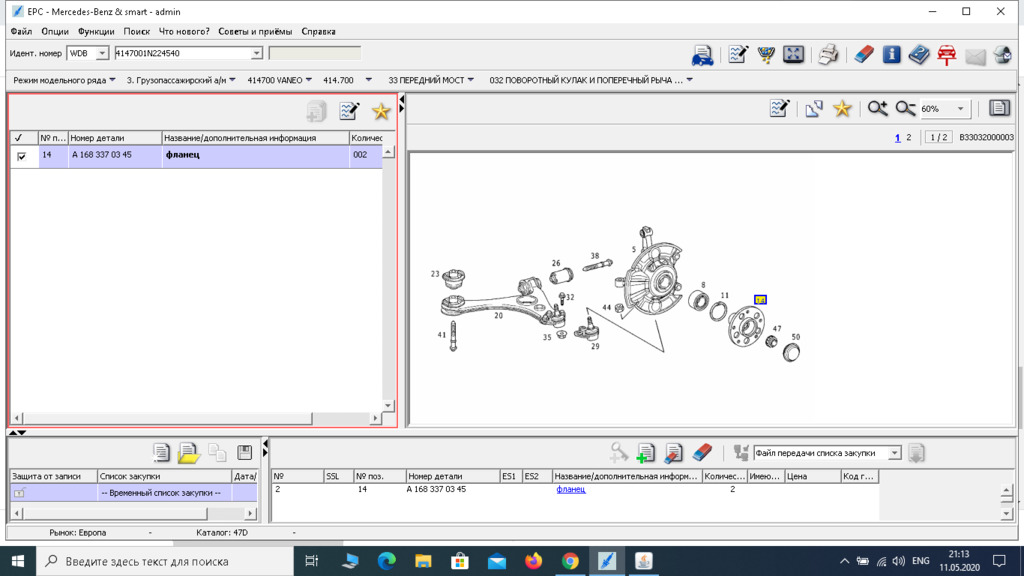Click the red eraser icon in top toolbar
Viewport: 1024px width, 576px height.
864,55
